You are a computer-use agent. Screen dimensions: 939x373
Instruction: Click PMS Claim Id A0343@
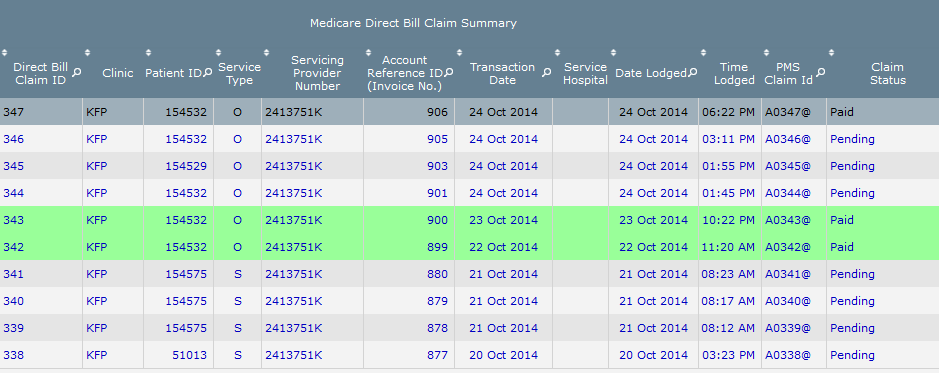tap(787, 220)
